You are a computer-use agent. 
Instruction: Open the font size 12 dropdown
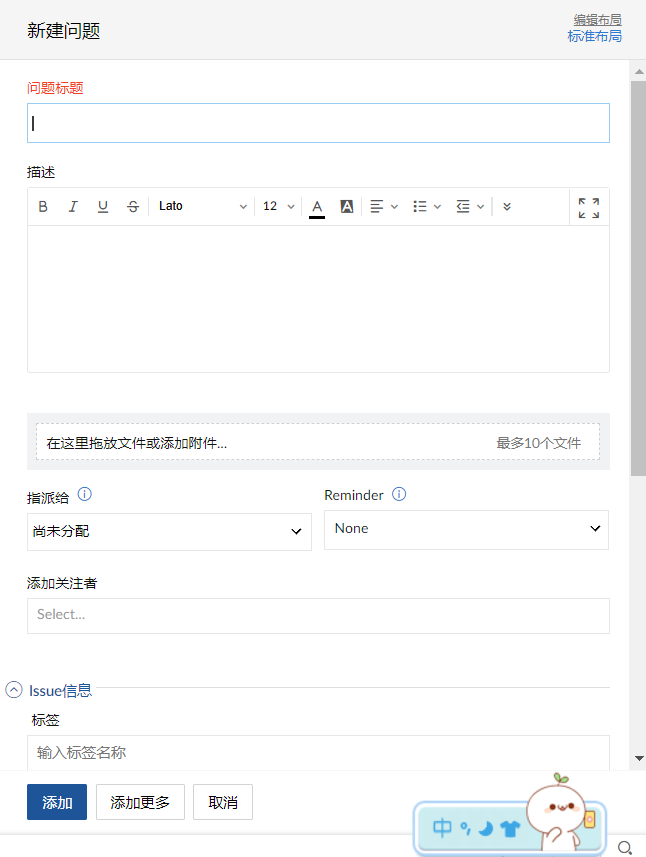pyautogui.click(x=279, y=207)
